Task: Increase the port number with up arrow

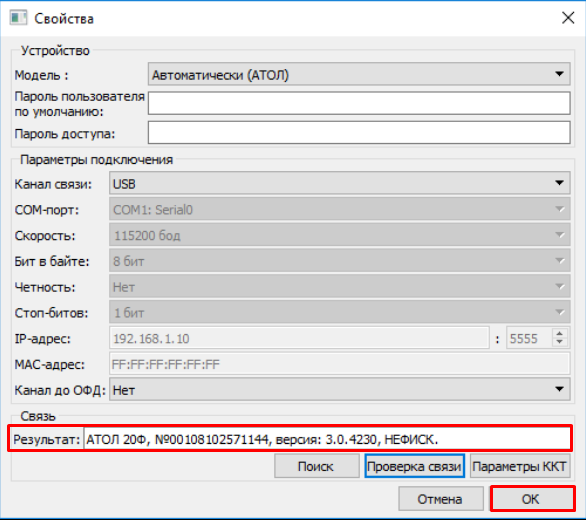Action: click(x=559, y=333)
